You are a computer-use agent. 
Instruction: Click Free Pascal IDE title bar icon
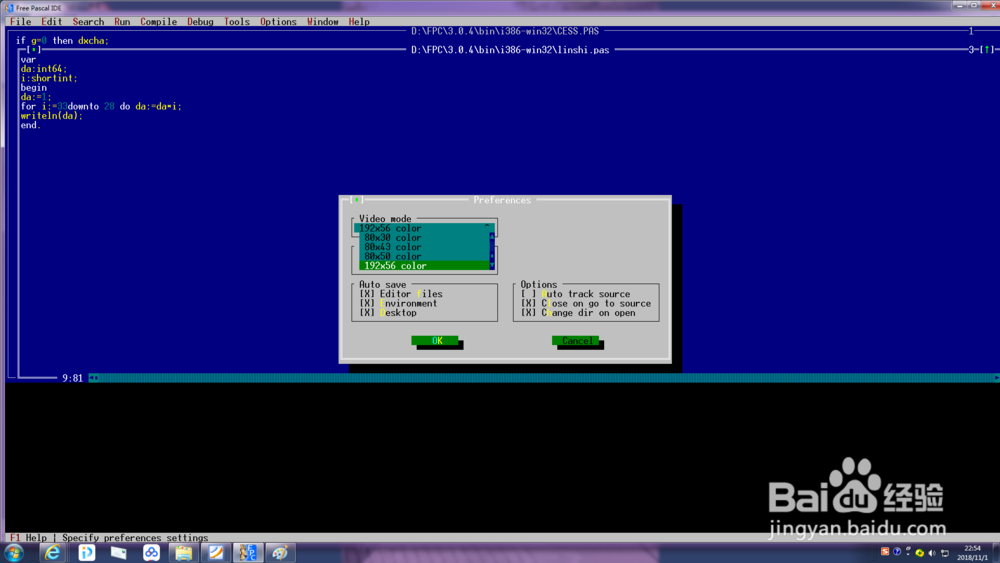pos(9,8)
